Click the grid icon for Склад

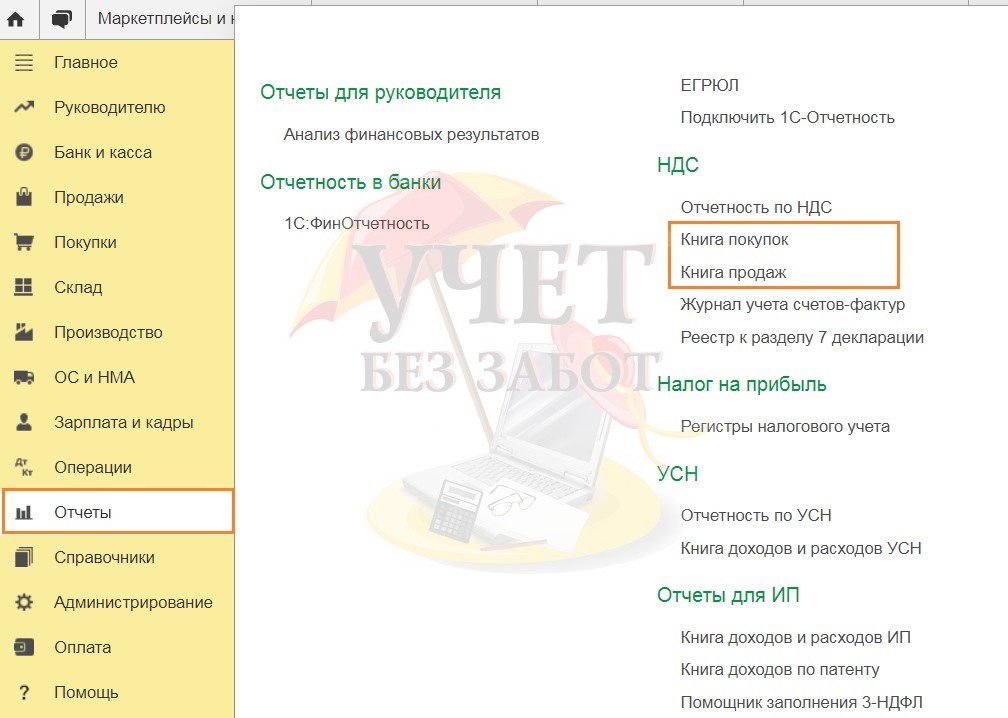[24, 287]
